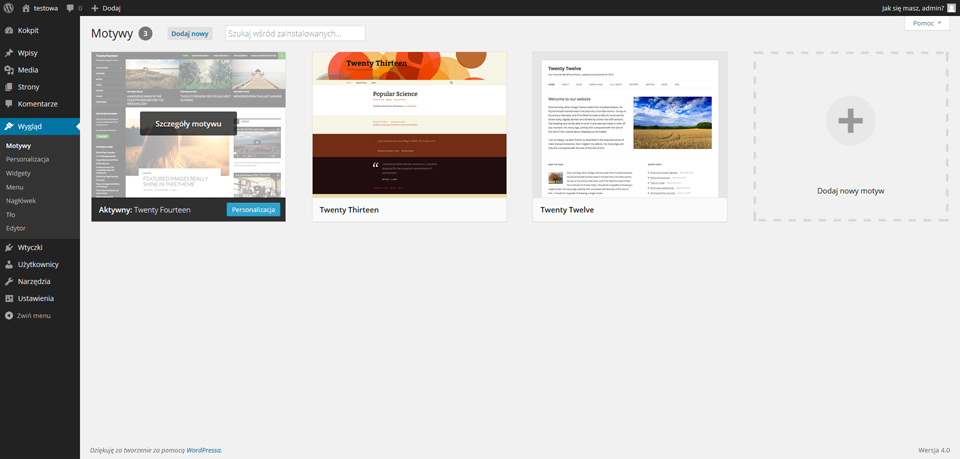Screen dimensions: 960x459
Task: Select Nagłówek in the submenu
Action: [21, 201]
